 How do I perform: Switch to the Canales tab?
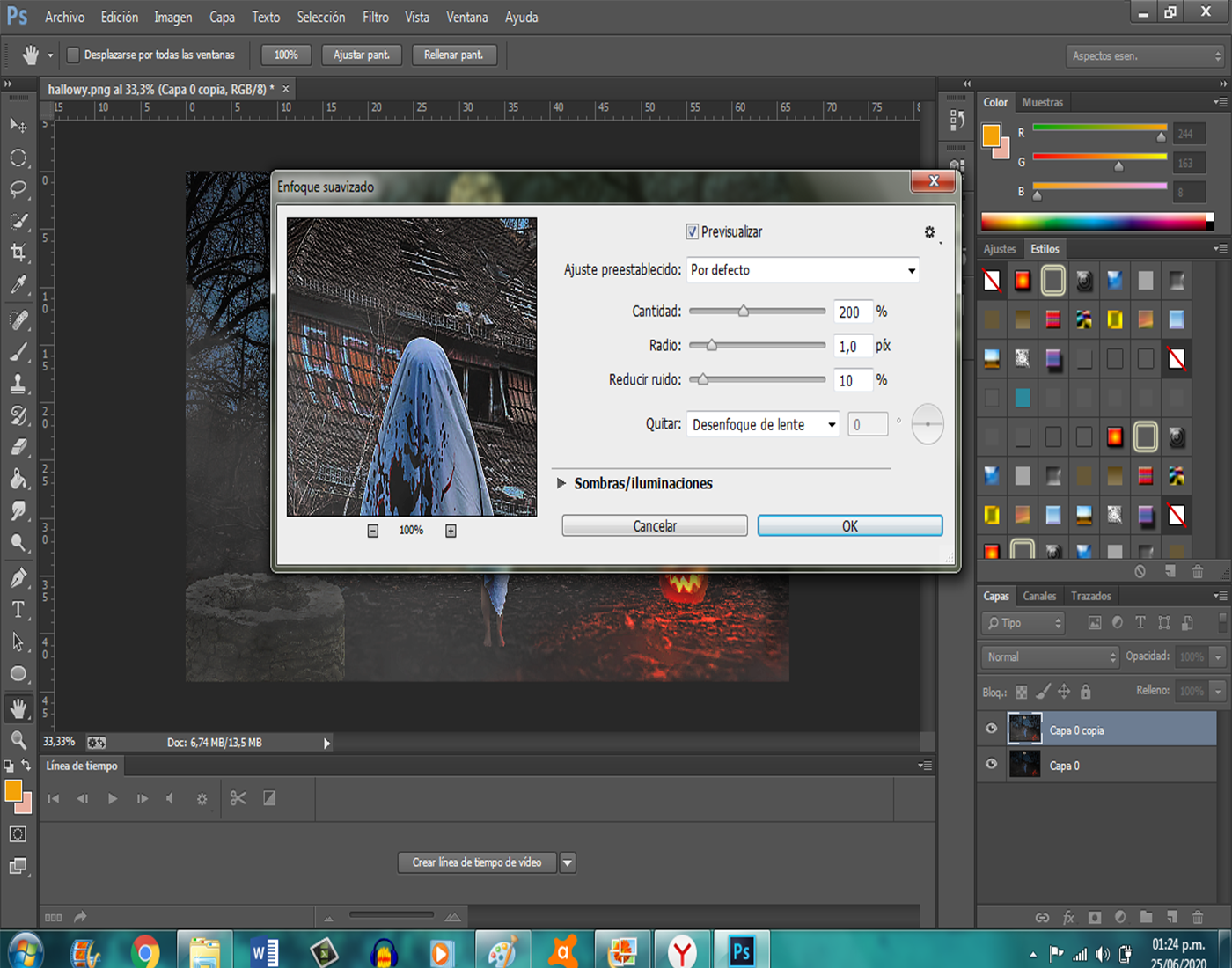click(x=1039, y=596)
